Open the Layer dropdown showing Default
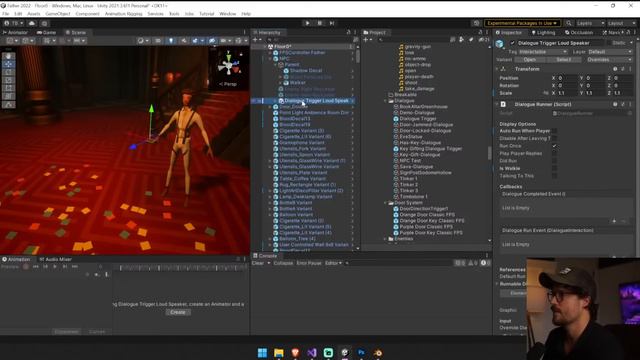 [x=610, y=52]
